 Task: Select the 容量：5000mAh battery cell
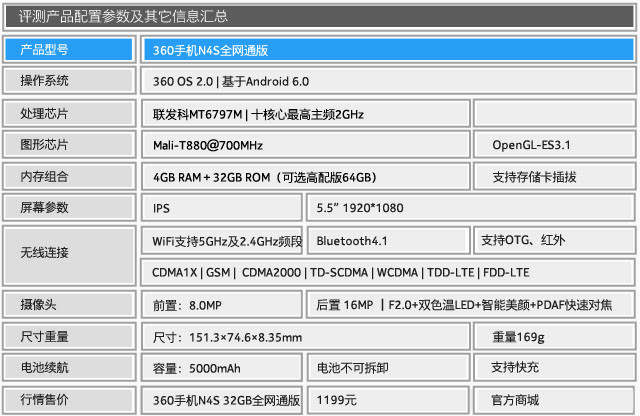point(221,368)
